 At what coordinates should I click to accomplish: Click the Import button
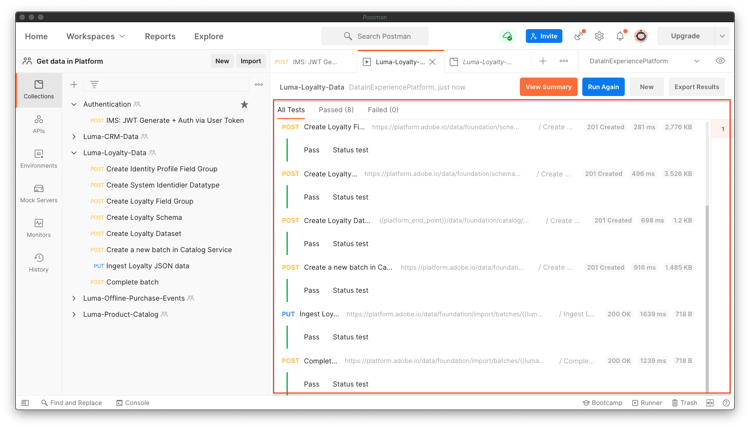point(251,61)
